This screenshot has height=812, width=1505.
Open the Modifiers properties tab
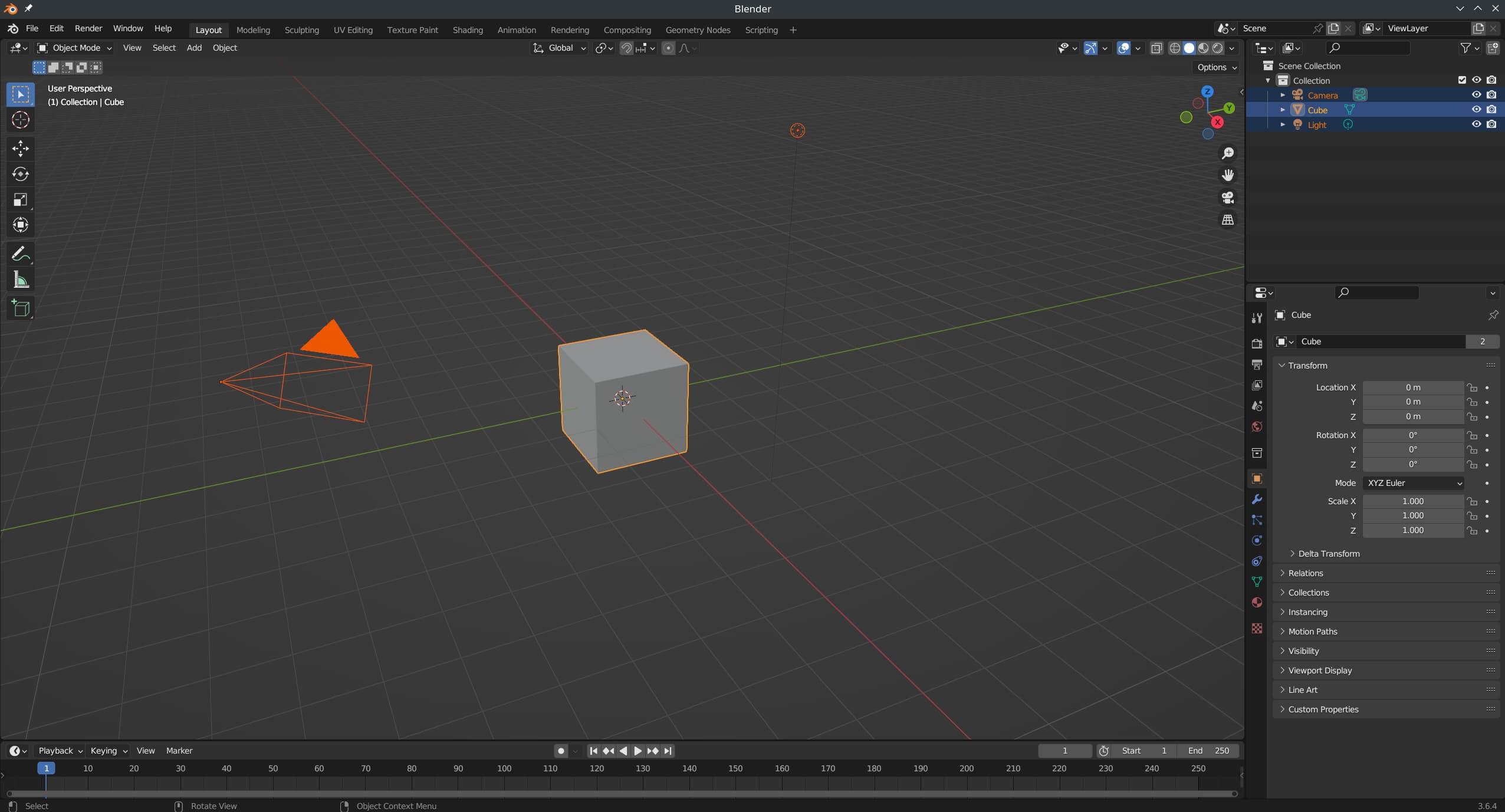[1257, 499]
